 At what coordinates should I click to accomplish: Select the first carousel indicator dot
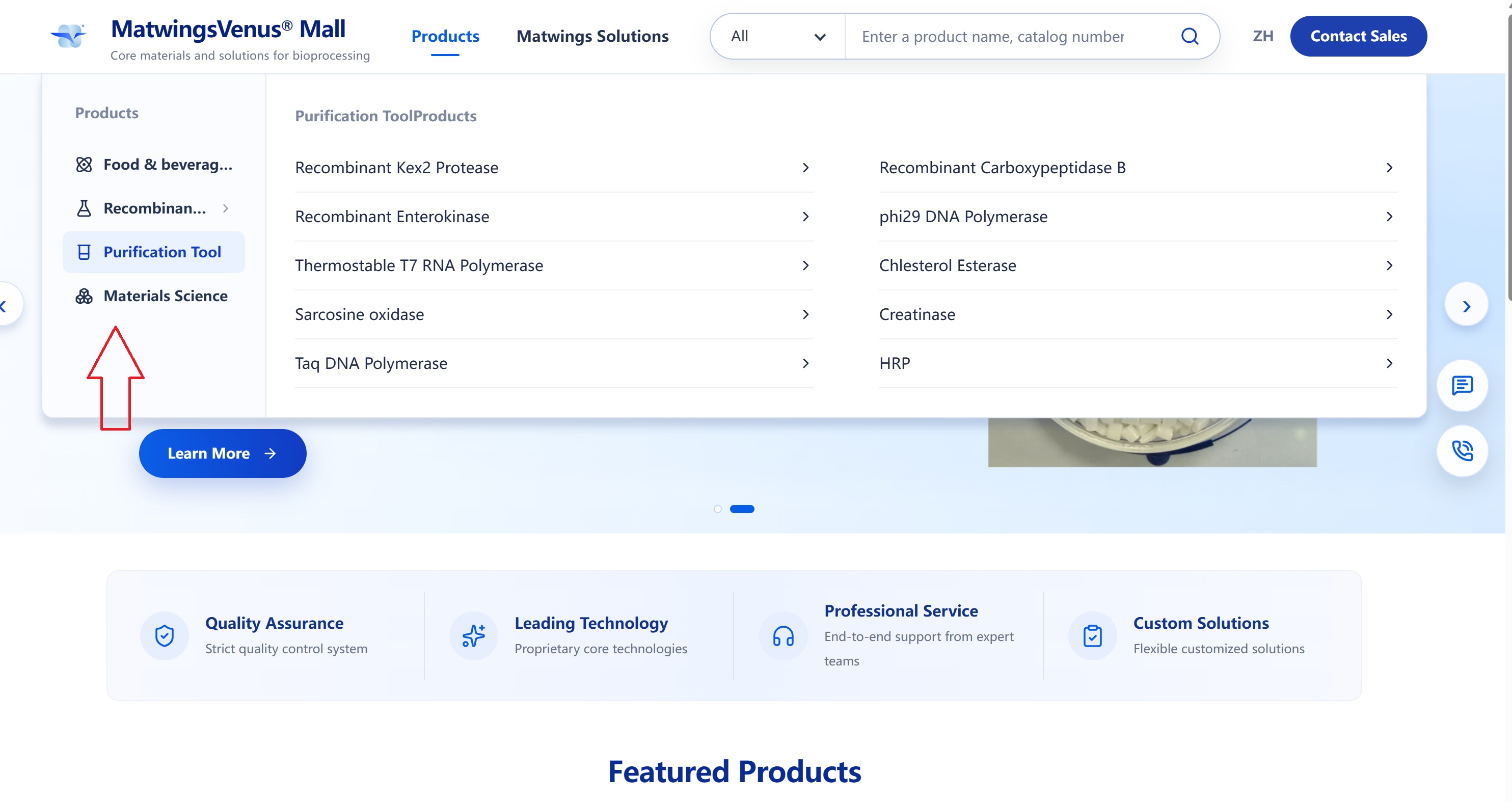(x=717, y=509)
